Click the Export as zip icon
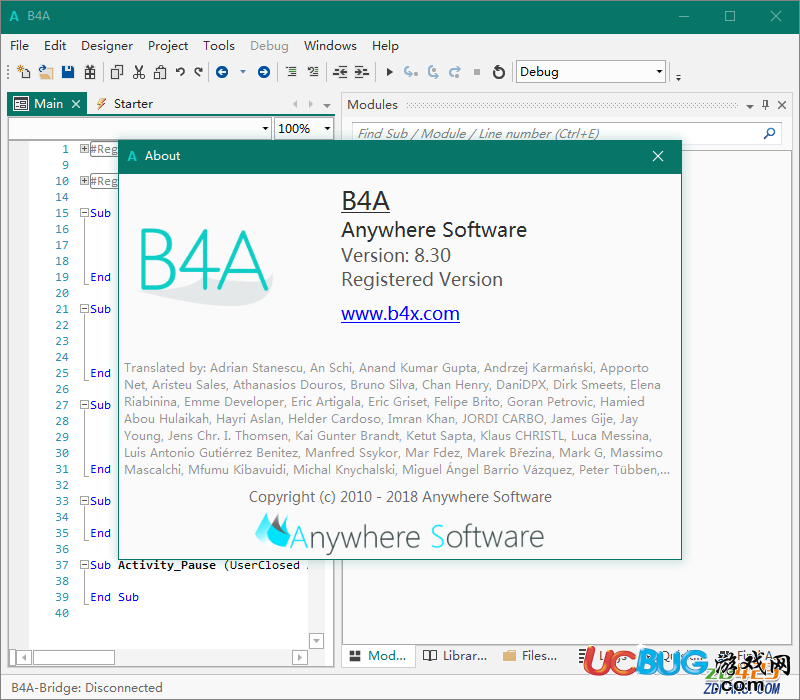 90,72
